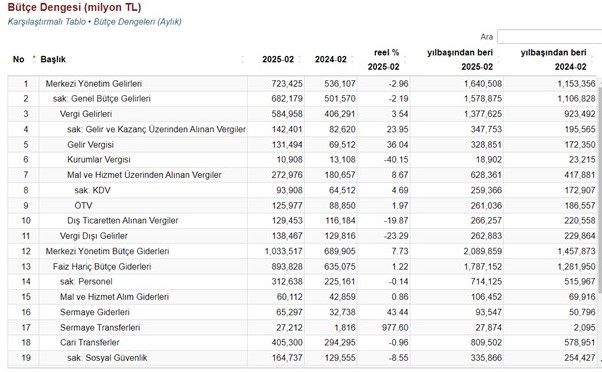Sort table by the No column
Screen dimensions: 602x372
[x=22, y=60]
